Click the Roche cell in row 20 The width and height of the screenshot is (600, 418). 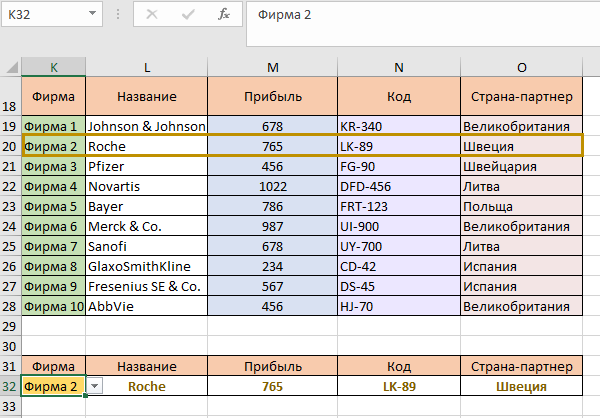[147, 146]
